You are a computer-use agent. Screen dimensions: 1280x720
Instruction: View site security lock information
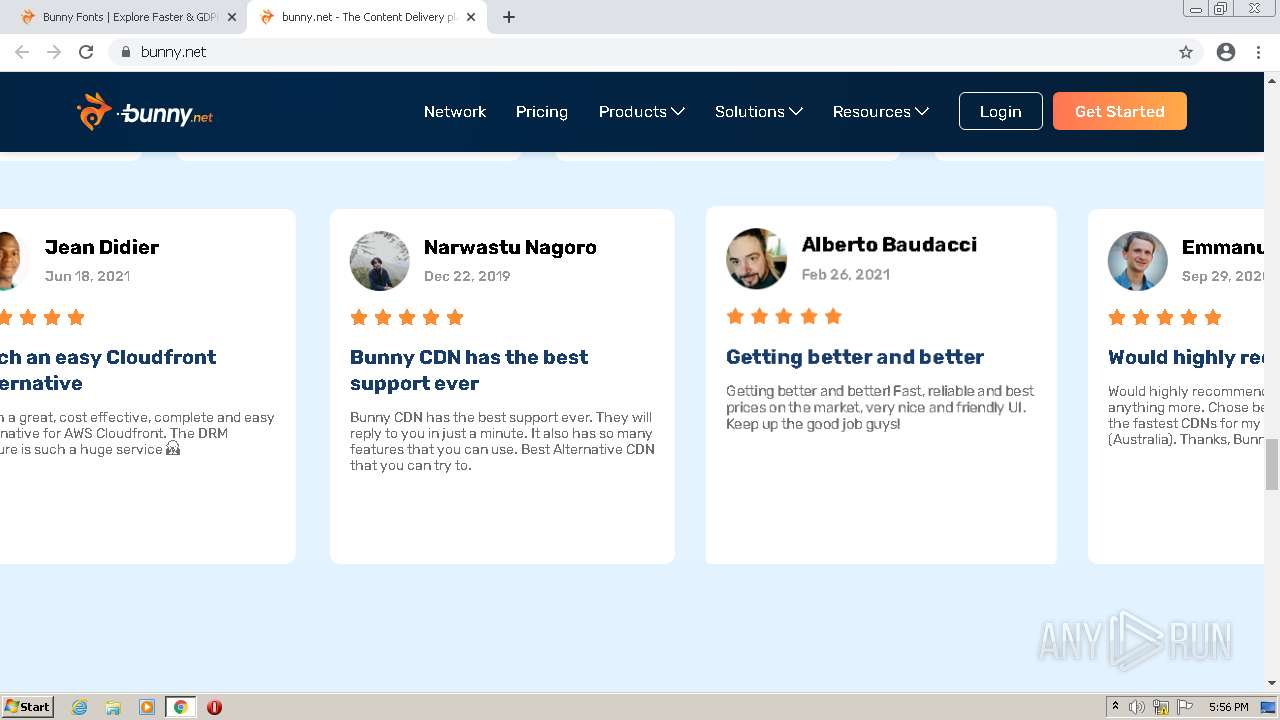[125, 52]
